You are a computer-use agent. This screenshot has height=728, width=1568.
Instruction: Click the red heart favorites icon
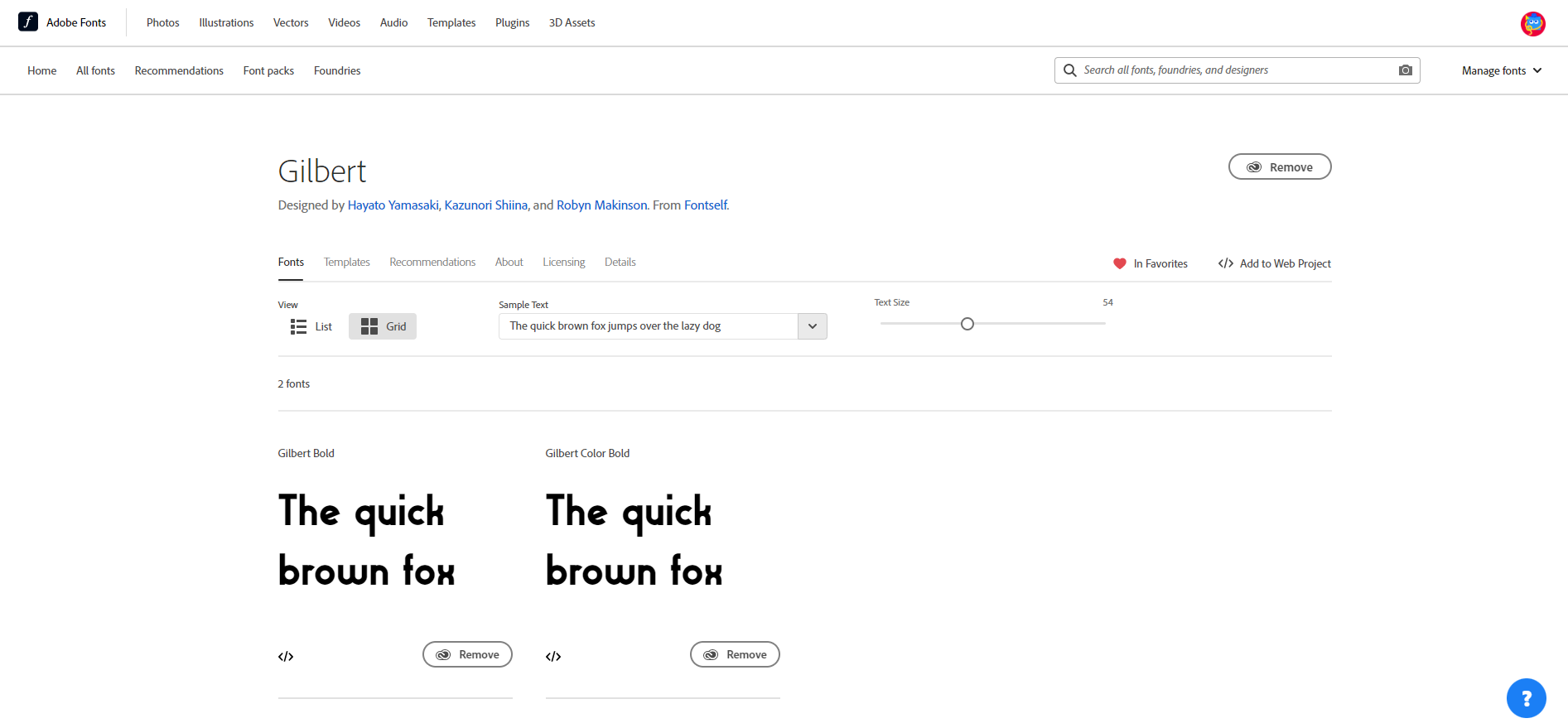pyautogui.click(x=1120, y=263)
